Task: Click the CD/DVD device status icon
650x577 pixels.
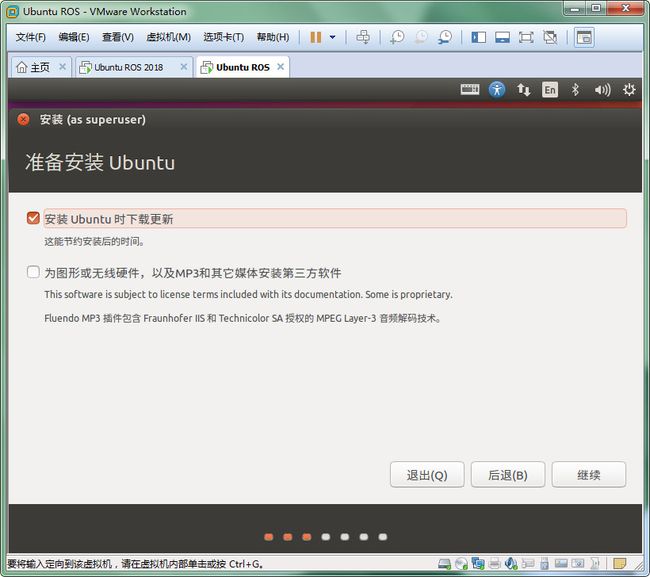Action: [461, 564]
